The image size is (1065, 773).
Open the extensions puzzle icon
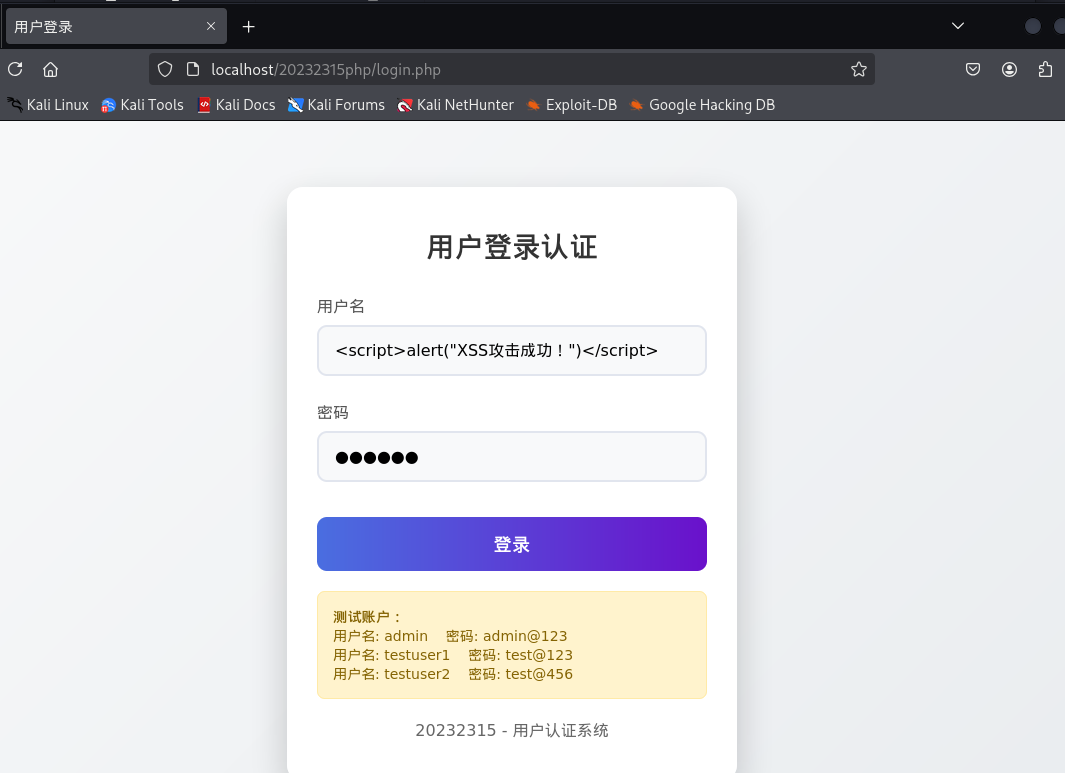point(1045,69)
